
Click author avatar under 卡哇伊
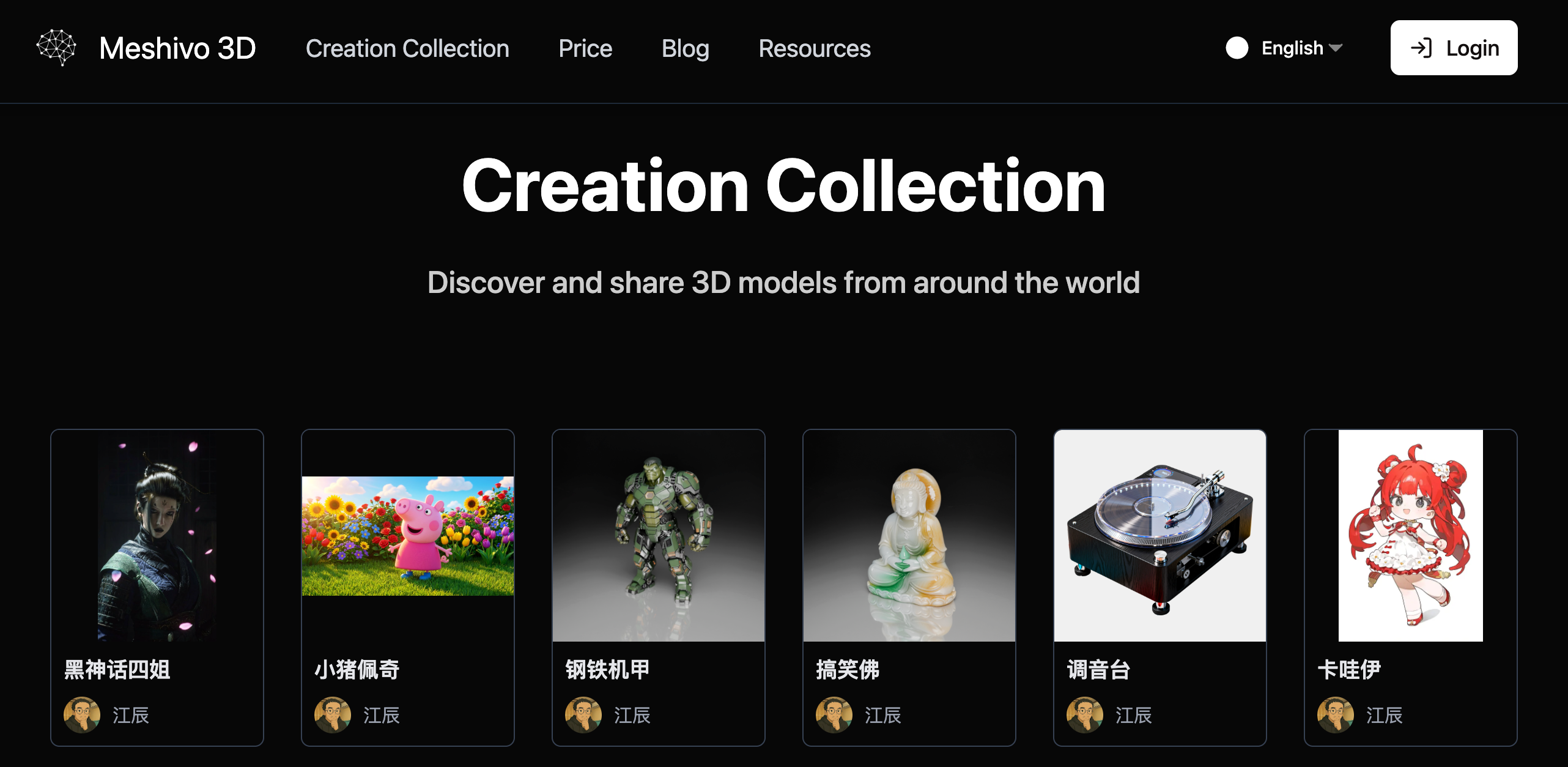click(x=1336, y=714)
